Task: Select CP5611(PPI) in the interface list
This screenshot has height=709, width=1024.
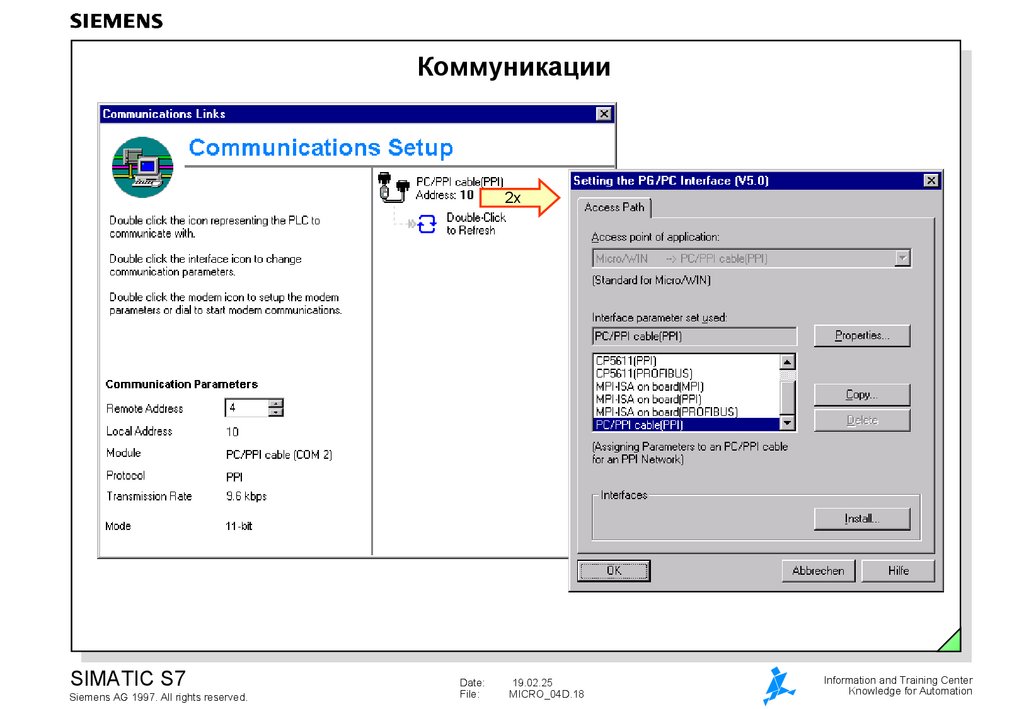Action: (x=686, y=360)
